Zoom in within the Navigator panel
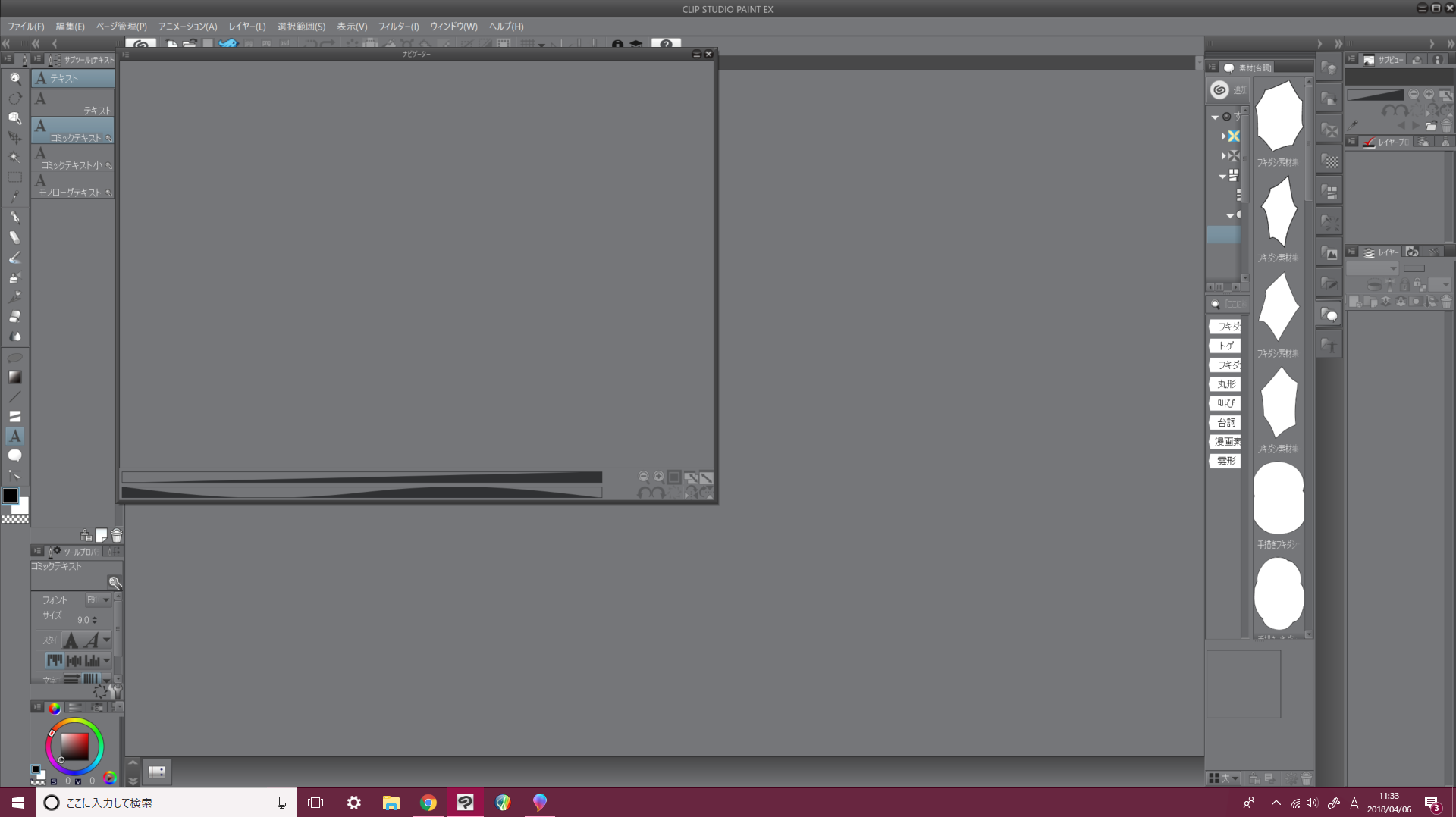The image size is (1456, 817). point(659,477)
